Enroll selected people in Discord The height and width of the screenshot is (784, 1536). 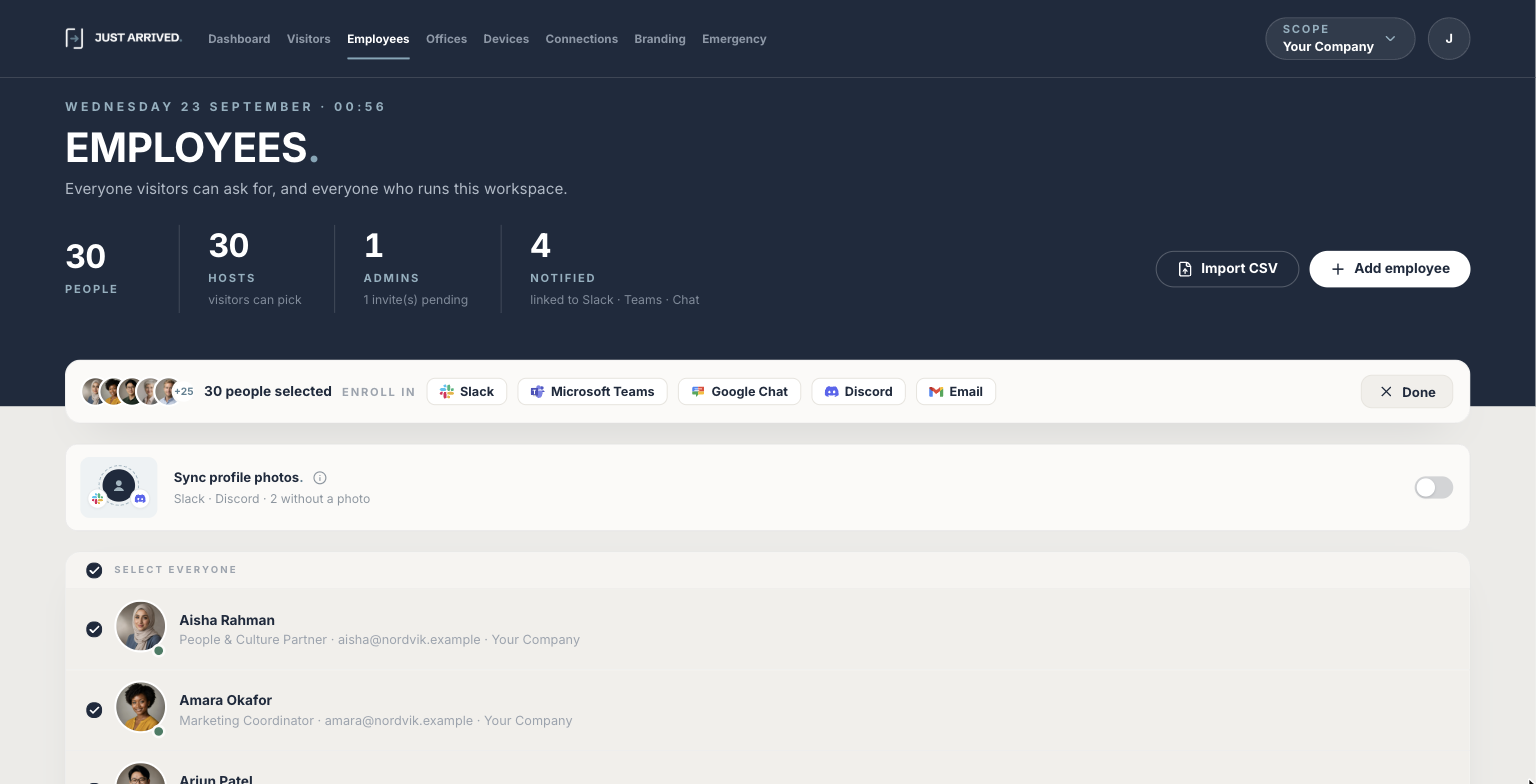click(859, 392)
